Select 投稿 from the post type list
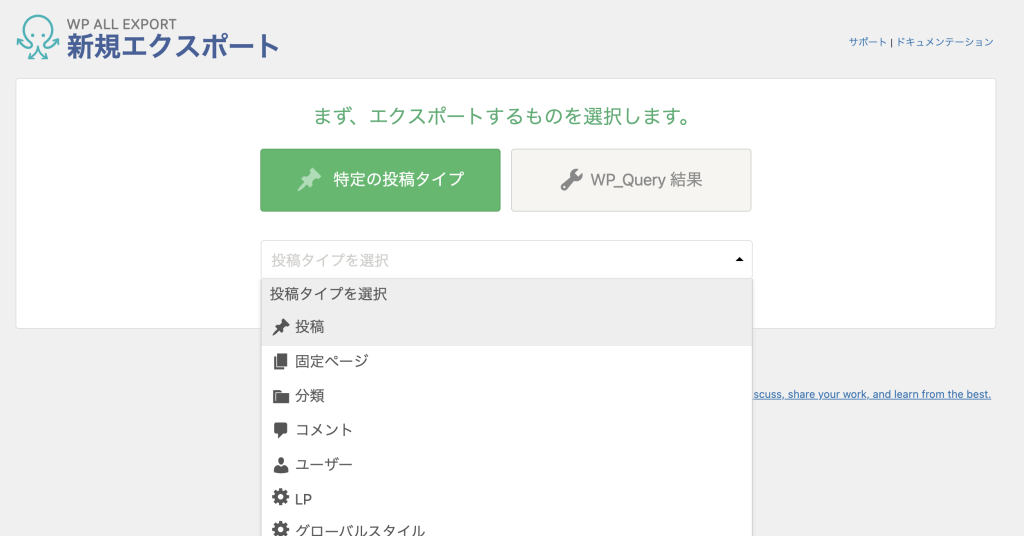 310,327
